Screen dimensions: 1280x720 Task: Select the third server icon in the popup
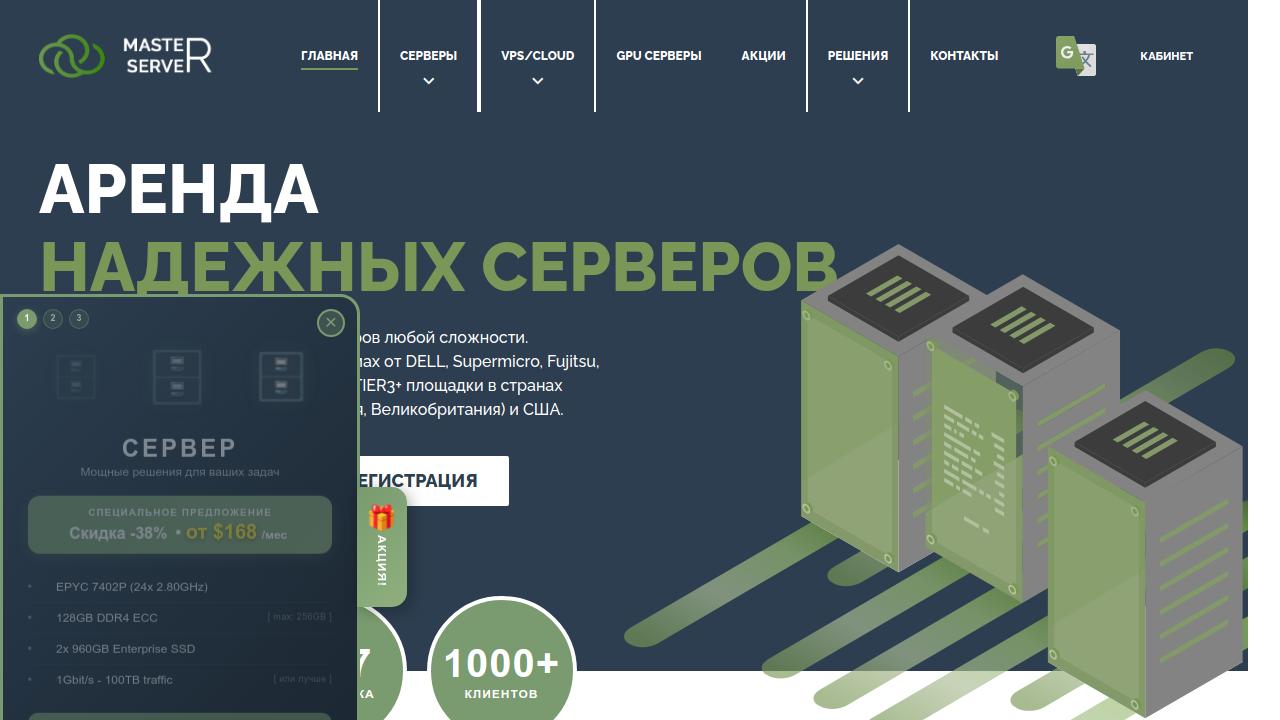pyautogui.click(x=281, y=376)
